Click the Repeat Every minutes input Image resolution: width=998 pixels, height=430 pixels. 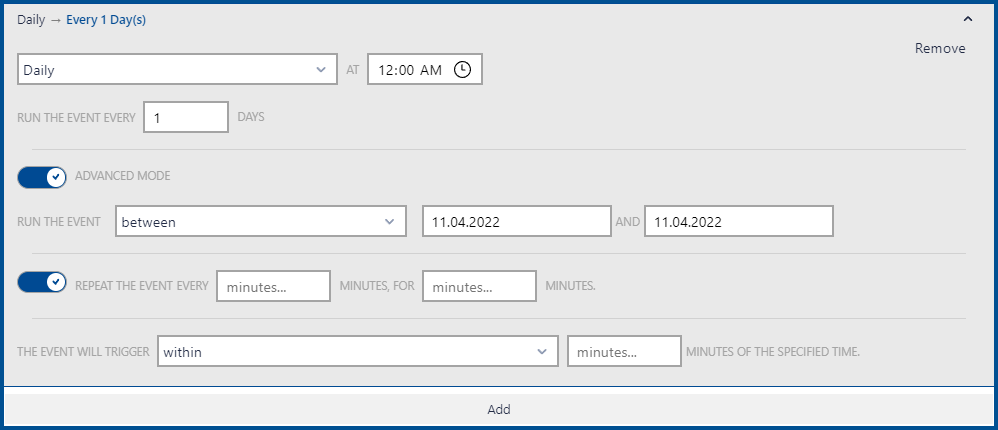(x=273, y=286)
